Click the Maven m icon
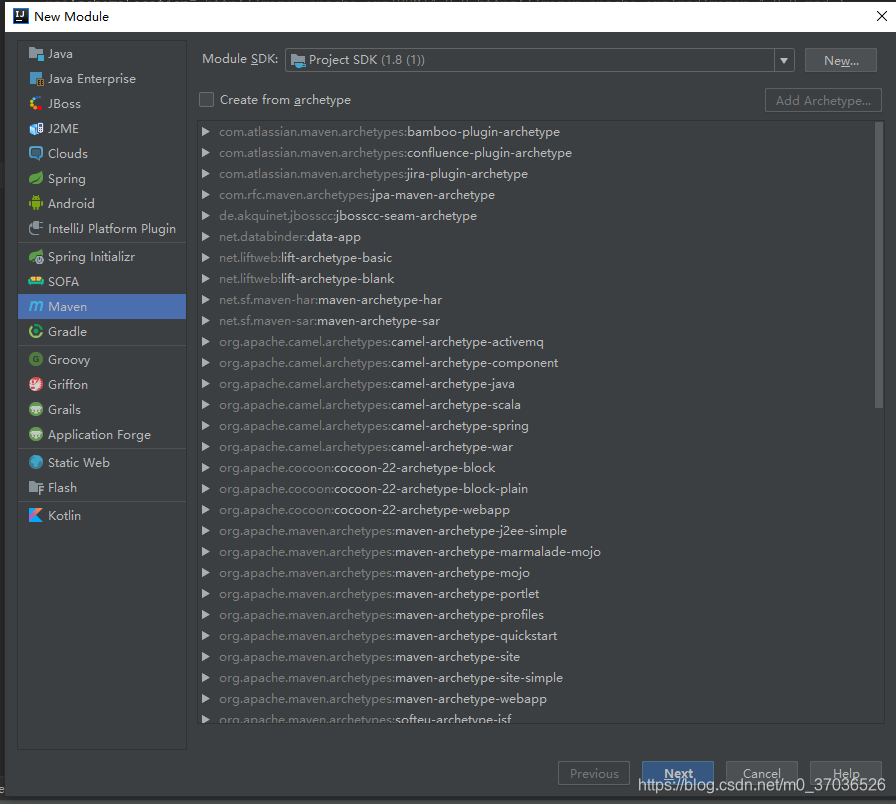Image resolution: width=896 pixels, height=804 pixels. click(x=36, y=306)
